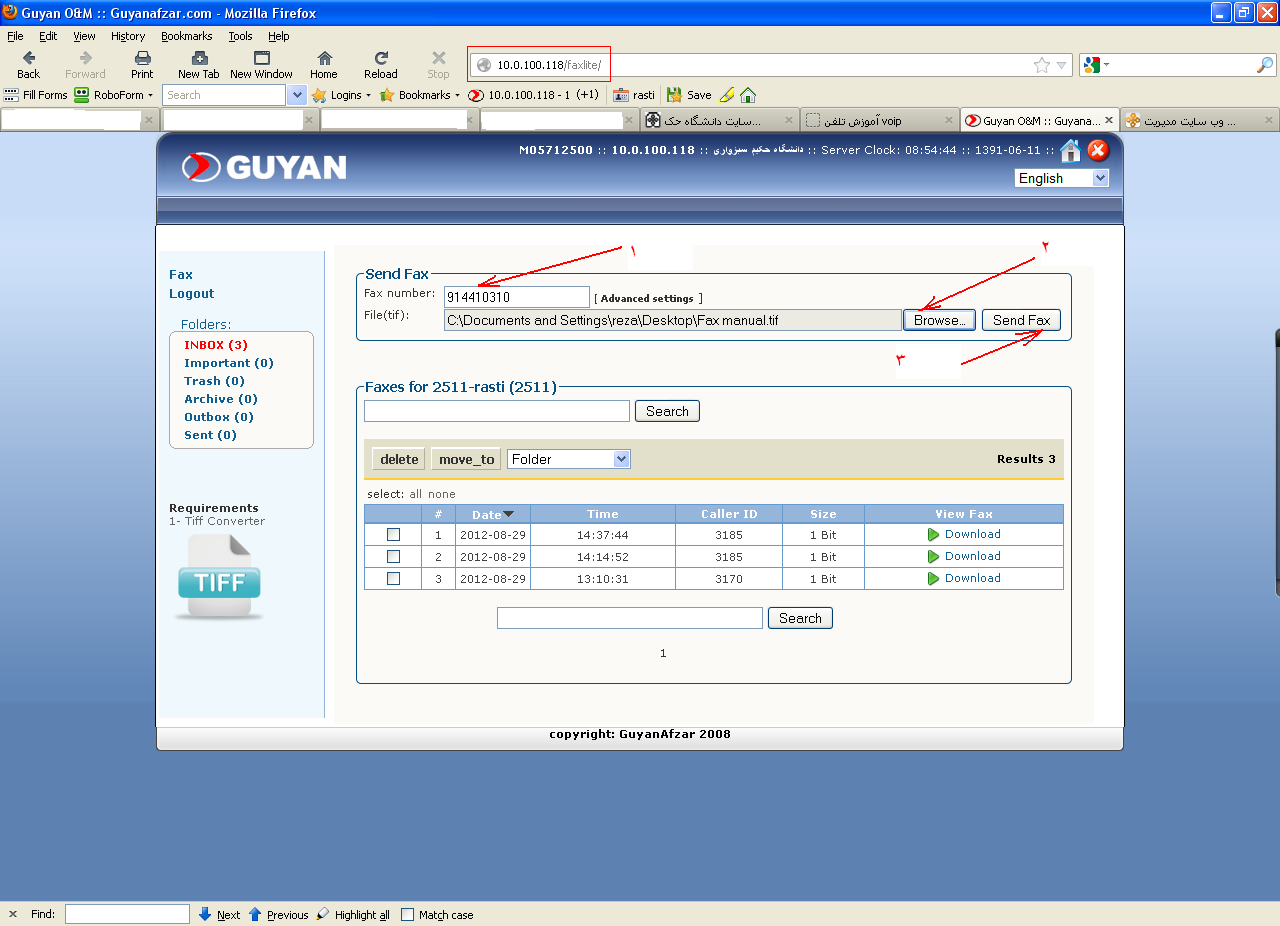Open a New Window from toolbar

(261, 65)
